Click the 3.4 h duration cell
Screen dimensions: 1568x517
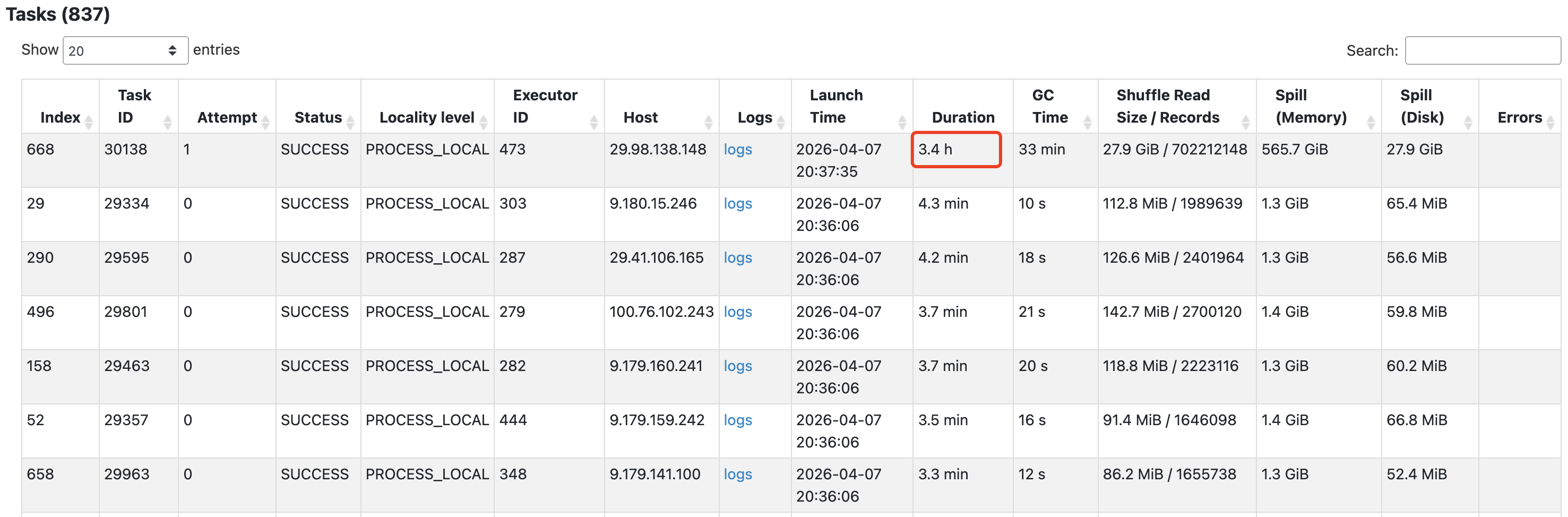pyautogui.click(x=955, y=149)
